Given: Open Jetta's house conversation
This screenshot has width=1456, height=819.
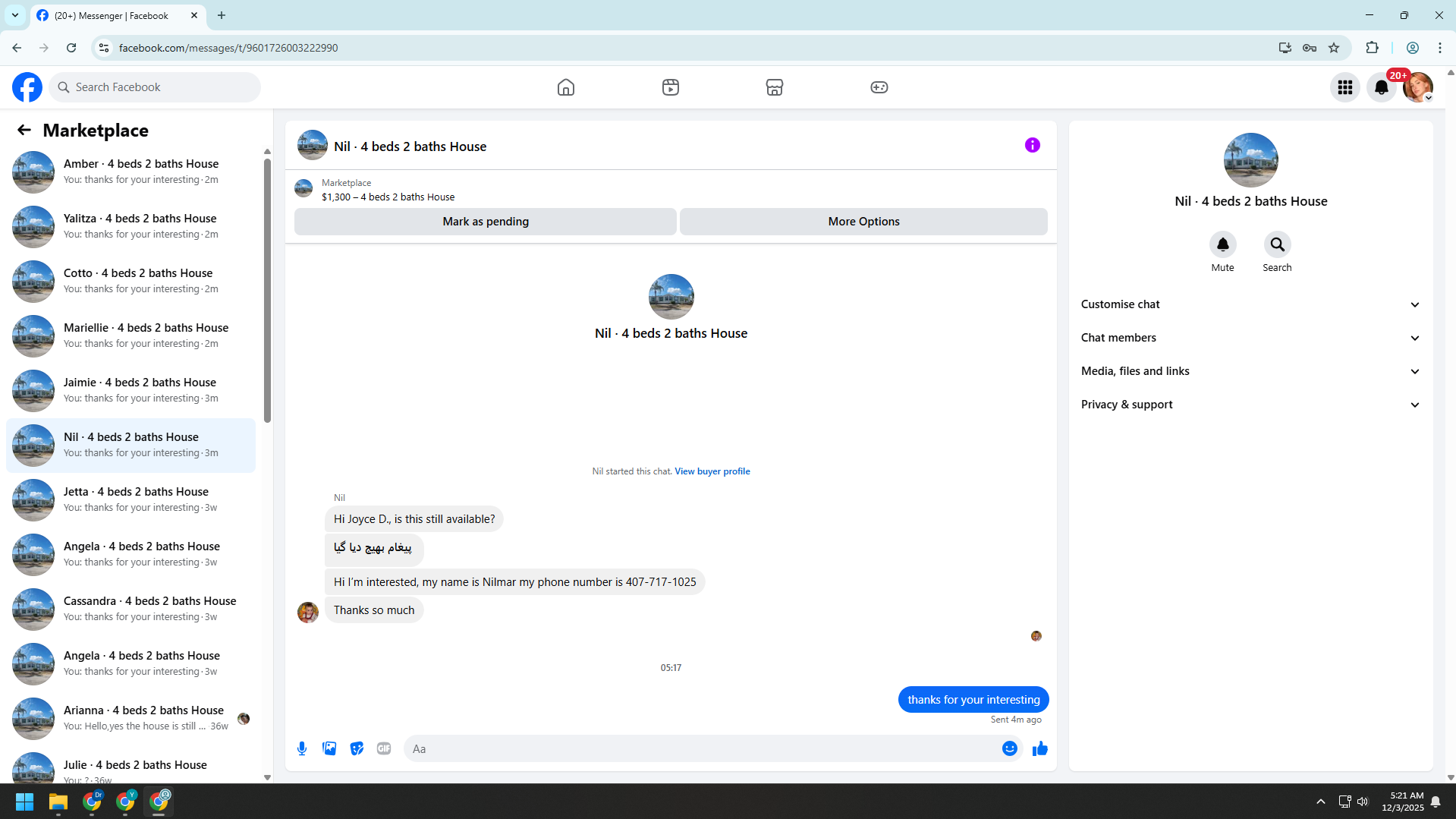Looking at the screenshot, I should [x=131, y=499].
